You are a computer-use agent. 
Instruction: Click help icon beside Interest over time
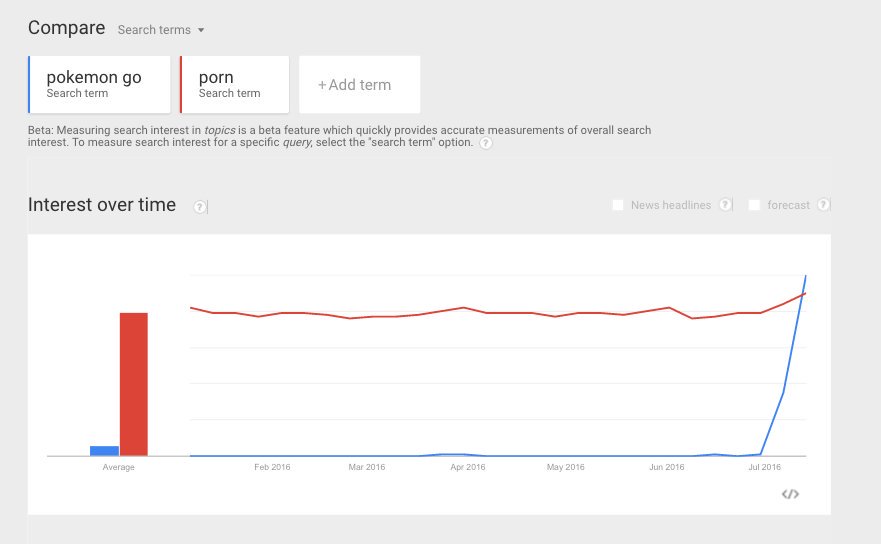click(199, 207)
